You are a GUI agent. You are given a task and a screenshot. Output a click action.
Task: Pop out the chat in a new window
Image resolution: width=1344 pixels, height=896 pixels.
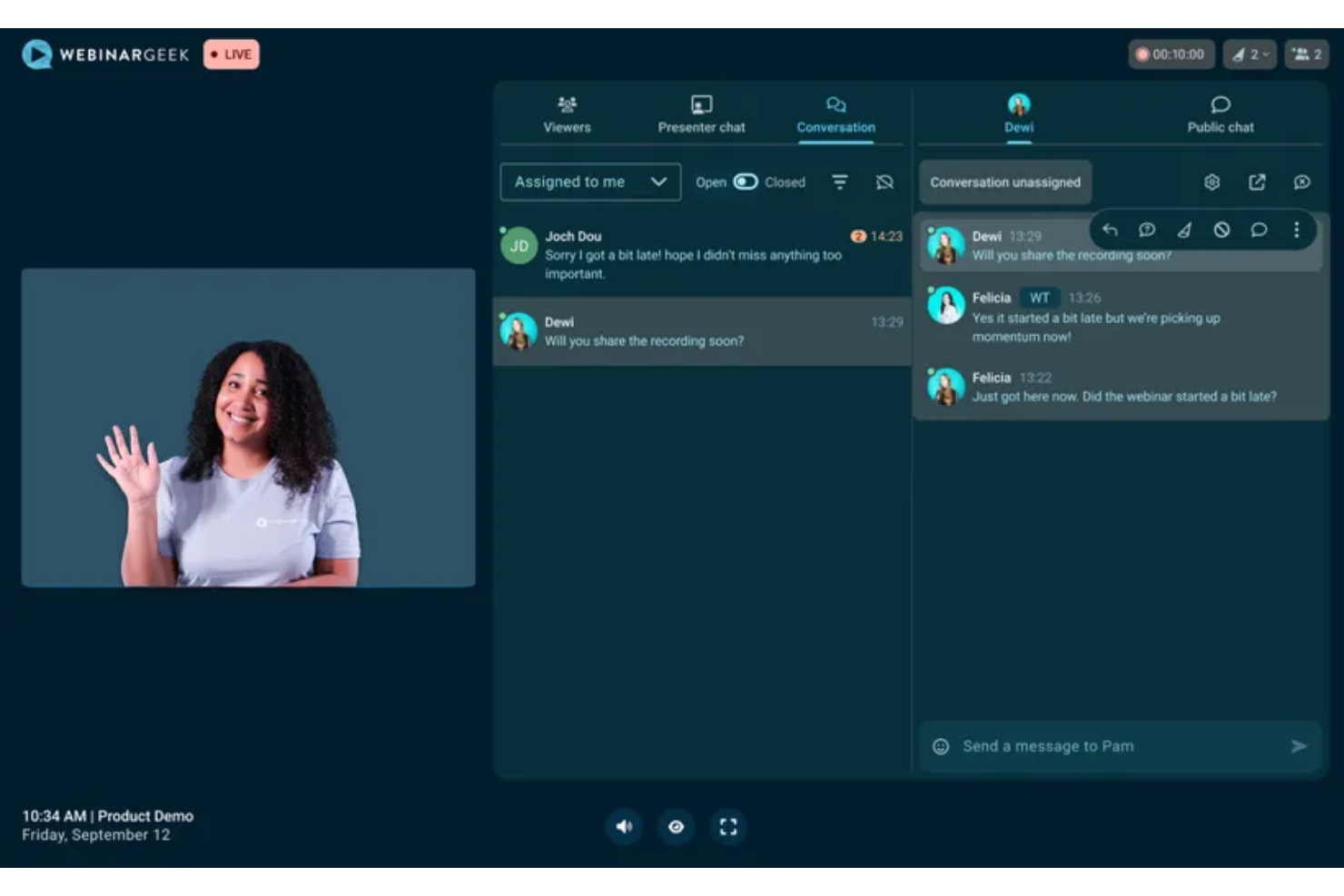[1258, 182]
